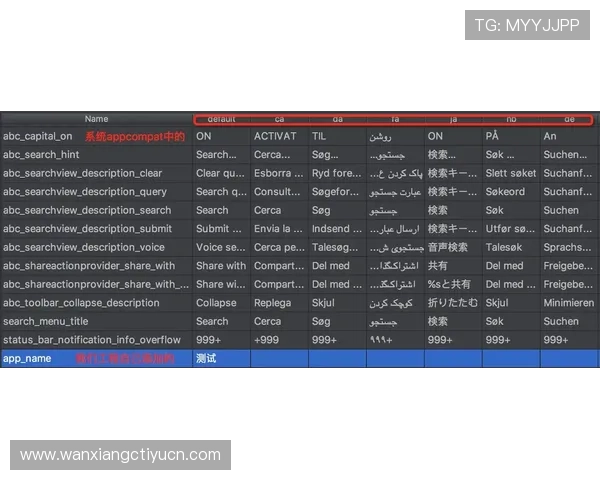Select the de locale column header
This screenshot has height=480, width=600.
pyautogui.click(x=569, y=119)
